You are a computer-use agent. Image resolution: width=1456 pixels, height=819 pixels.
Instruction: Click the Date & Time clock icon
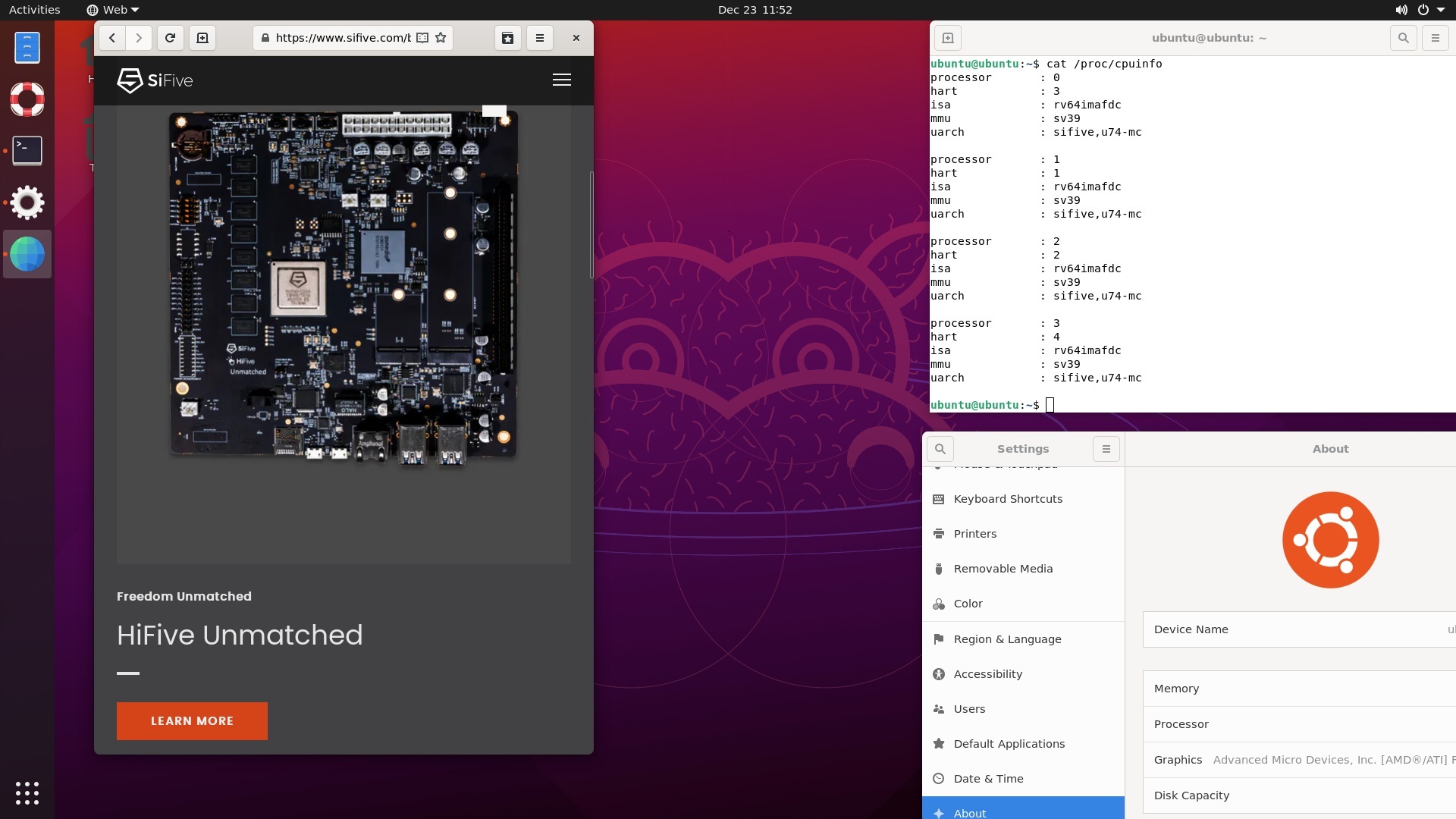point(939,779)
